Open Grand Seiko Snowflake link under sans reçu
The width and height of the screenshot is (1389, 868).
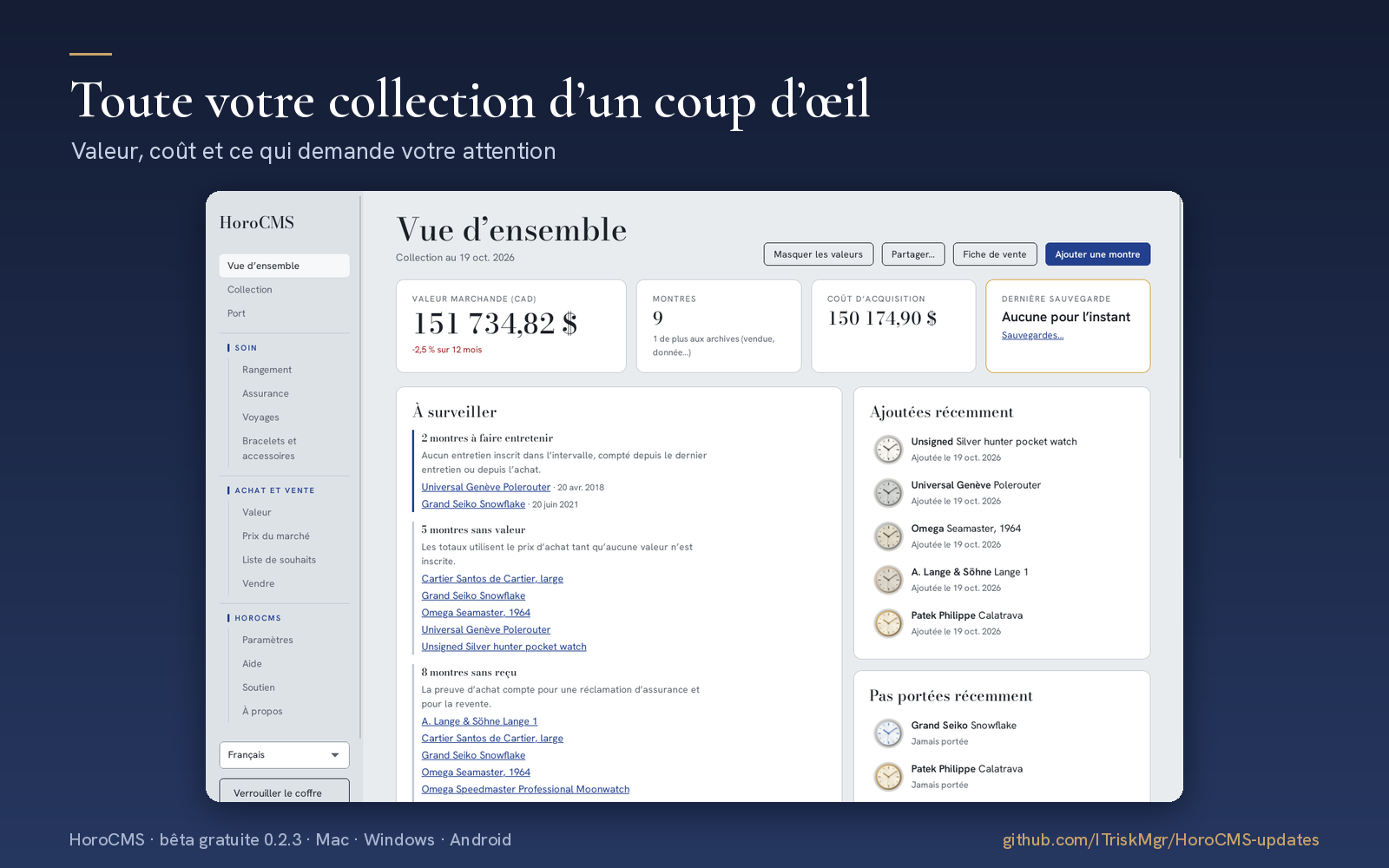click(x=473, y=755)
